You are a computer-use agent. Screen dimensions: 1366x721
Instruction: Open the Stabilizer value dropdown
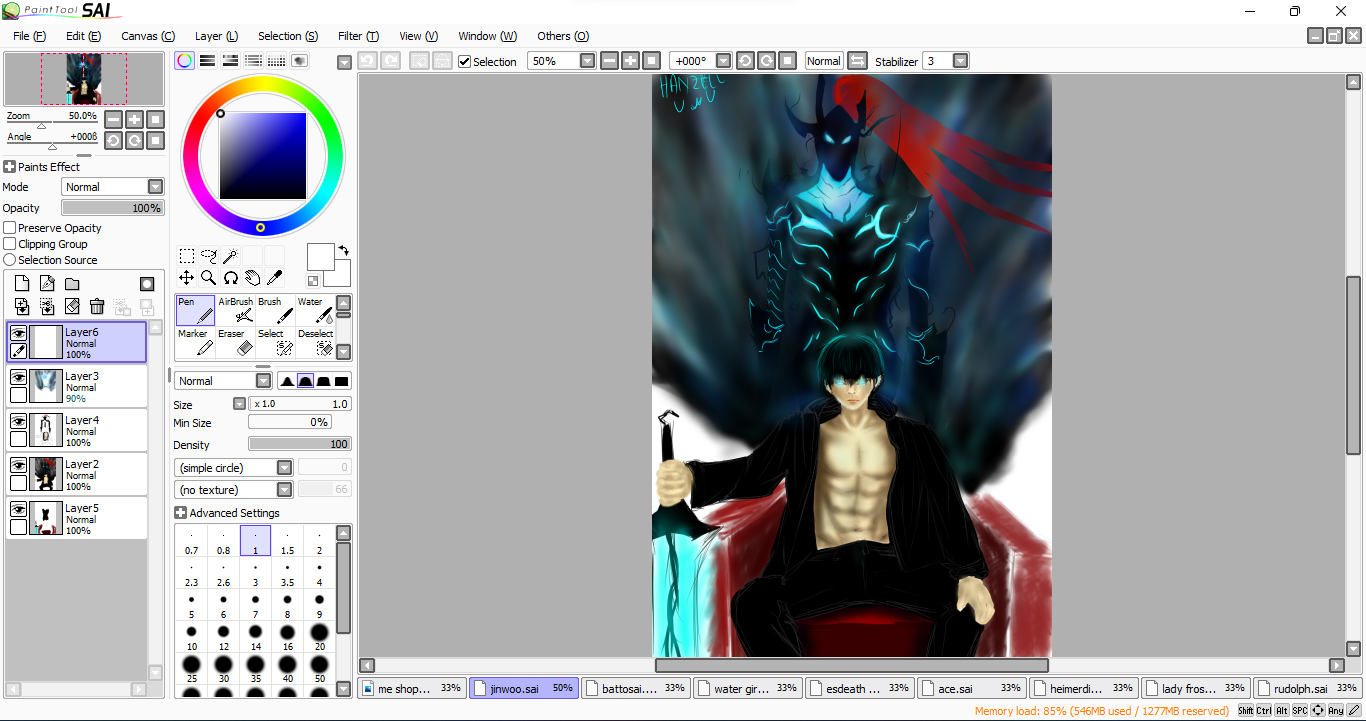click(x=961, y=61)
